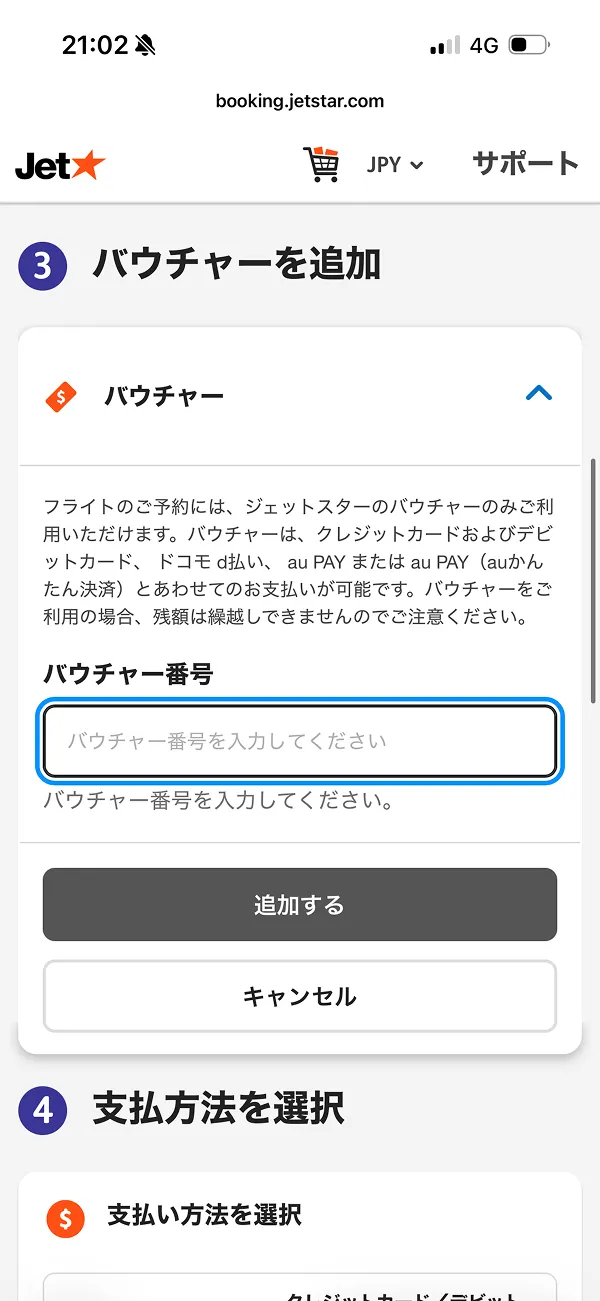This screenshot has width=600, height=1301.
Task: Open the JPY currency dropdown
Action: tap(394, 165)
